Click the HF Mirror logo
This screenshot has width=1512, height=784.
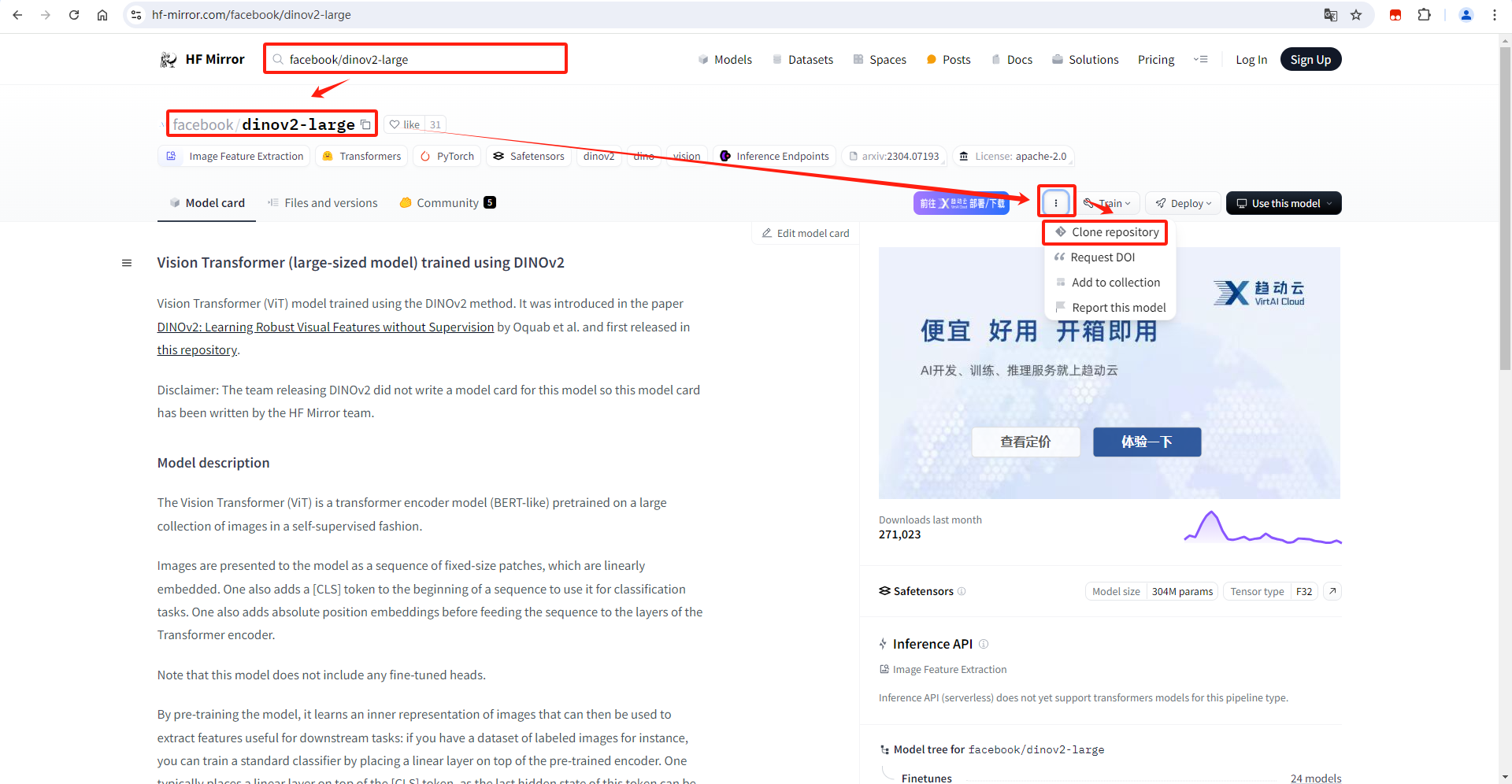click(202, 60)
